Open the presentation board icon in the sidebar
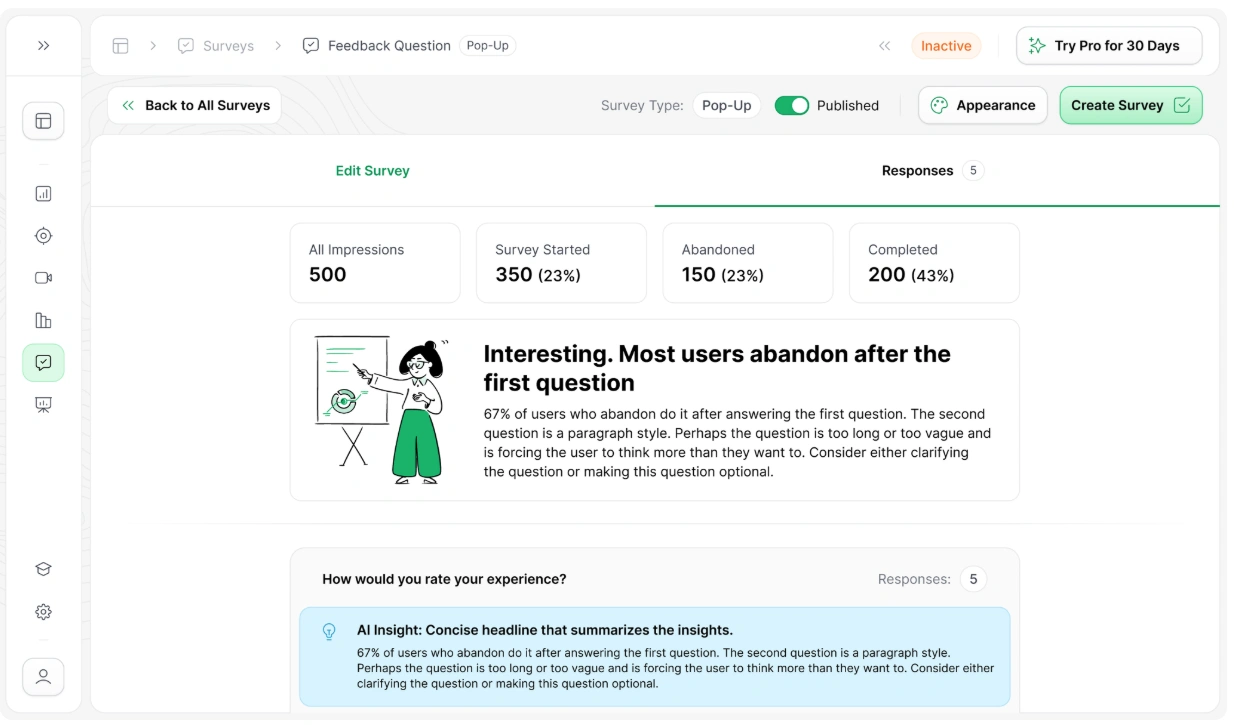 pos(43,405)
